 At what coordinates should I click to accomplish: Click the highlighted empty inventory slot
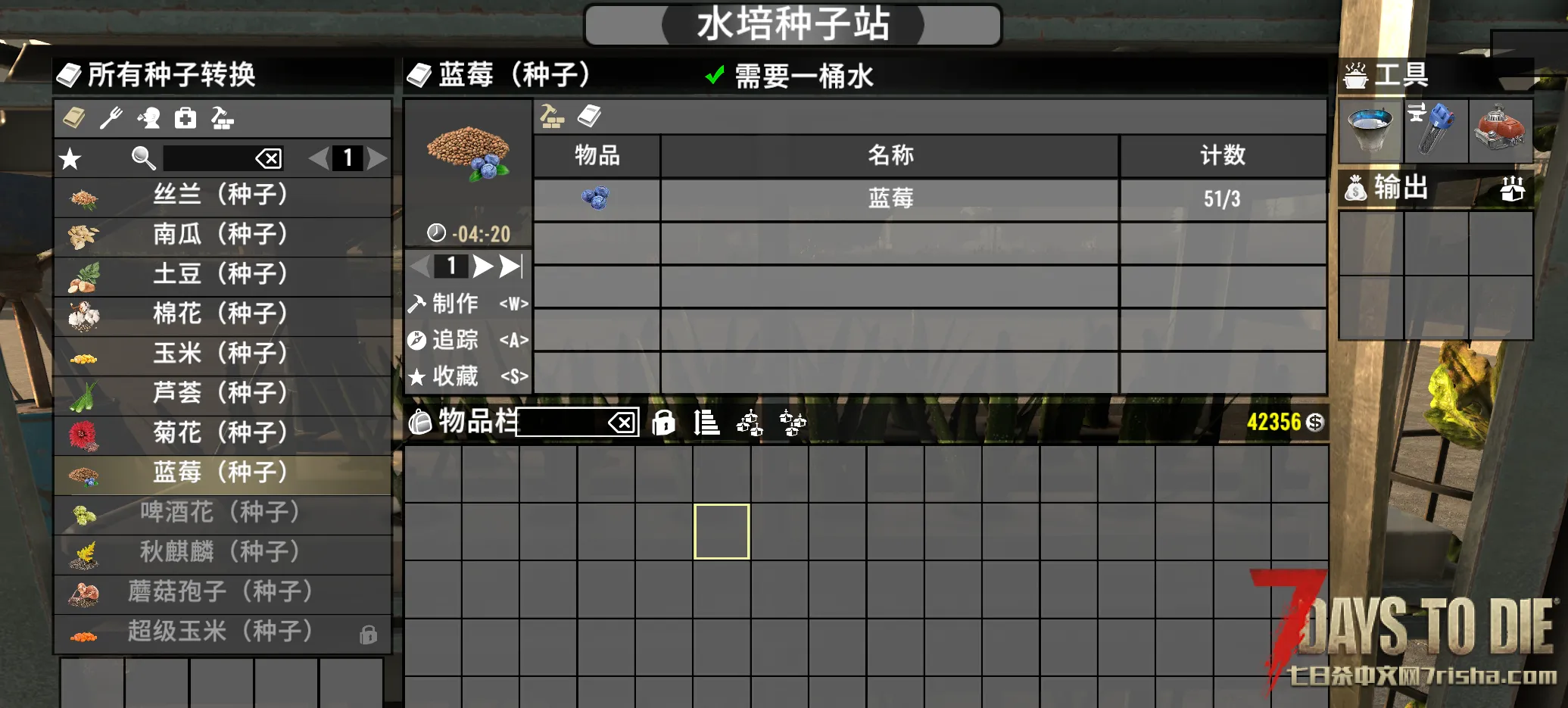tap(722, 532)
